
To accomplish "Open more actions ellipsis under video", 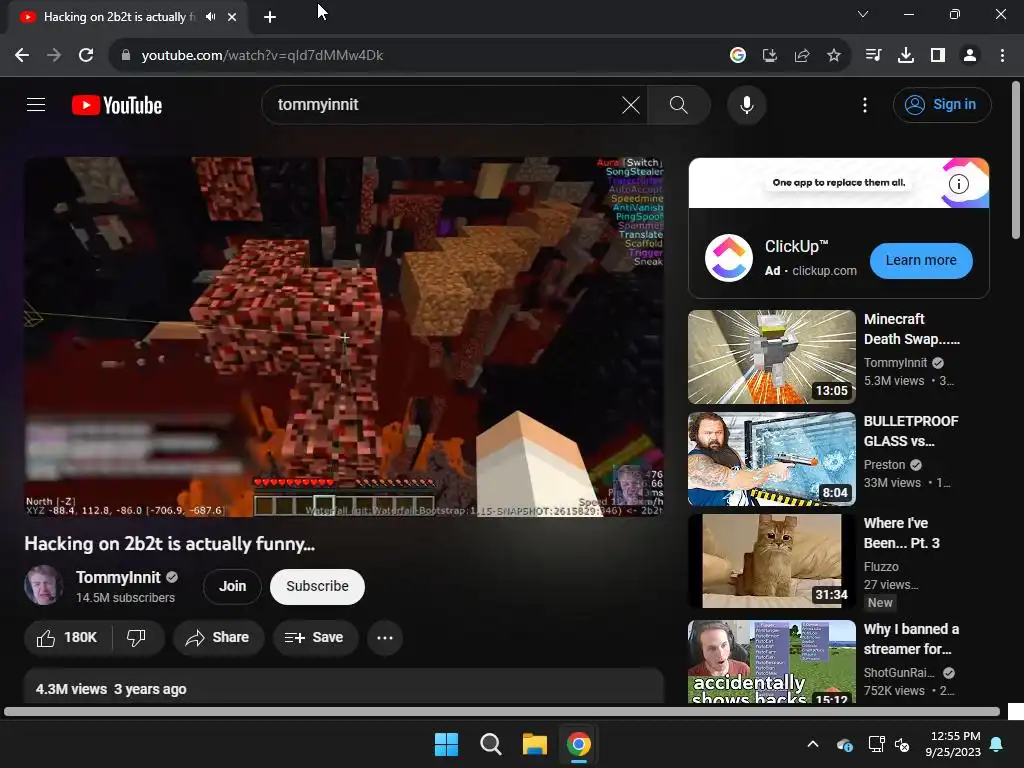I will [385, 637].
